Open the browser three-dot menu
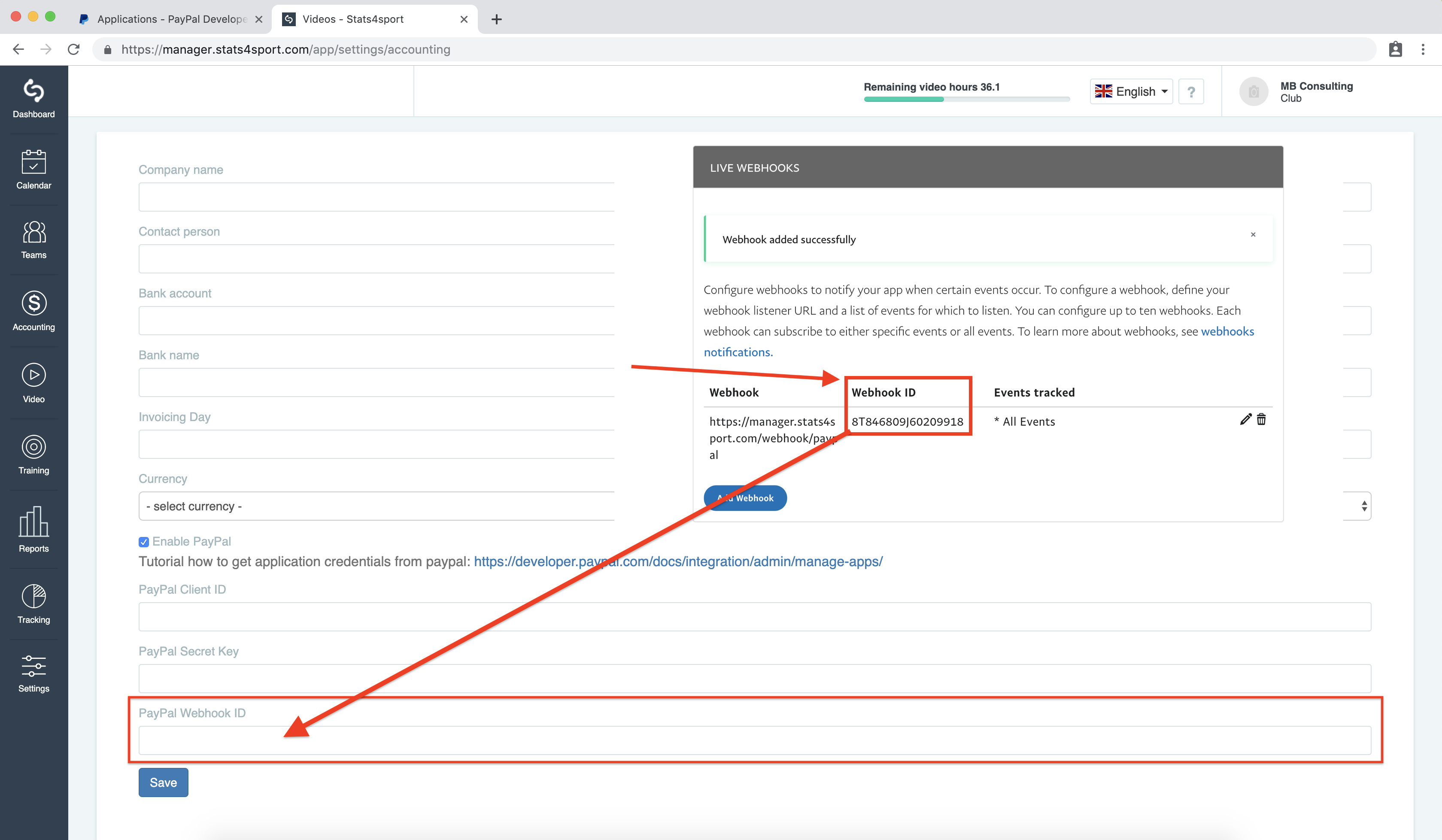Screen dimensions: 1442x840 click(1423, 49)
